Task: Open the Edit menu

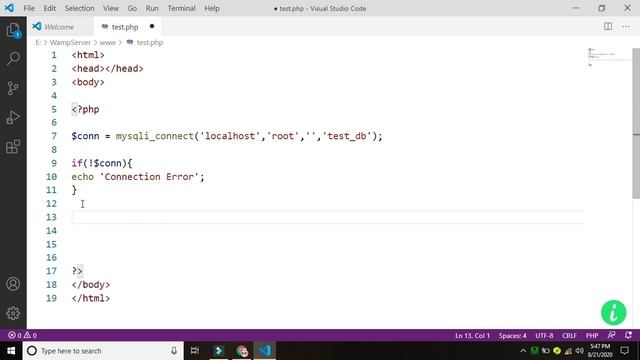Action: (49, 8)
